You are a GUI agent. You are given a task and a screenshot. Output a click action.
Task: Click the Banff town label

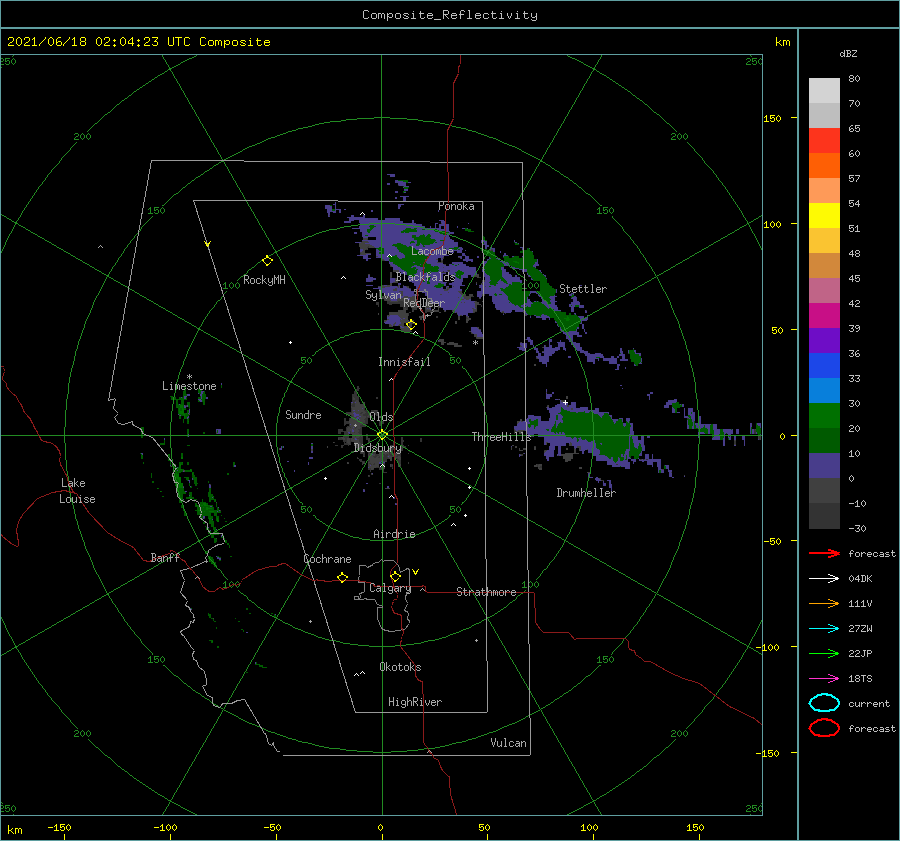[165, 557]
